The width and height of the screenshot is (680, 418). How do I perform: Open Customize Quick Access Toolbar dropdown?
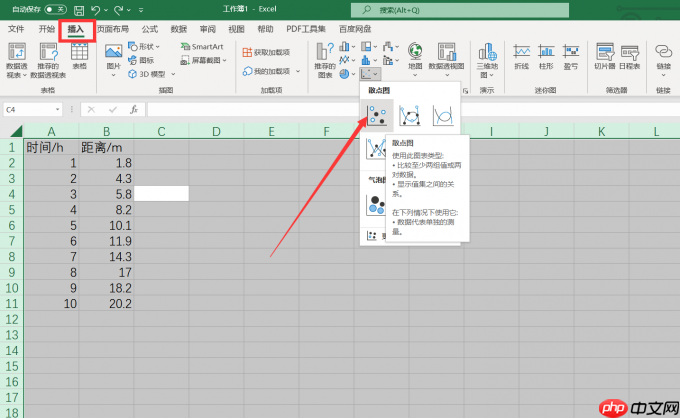point(141,10)
